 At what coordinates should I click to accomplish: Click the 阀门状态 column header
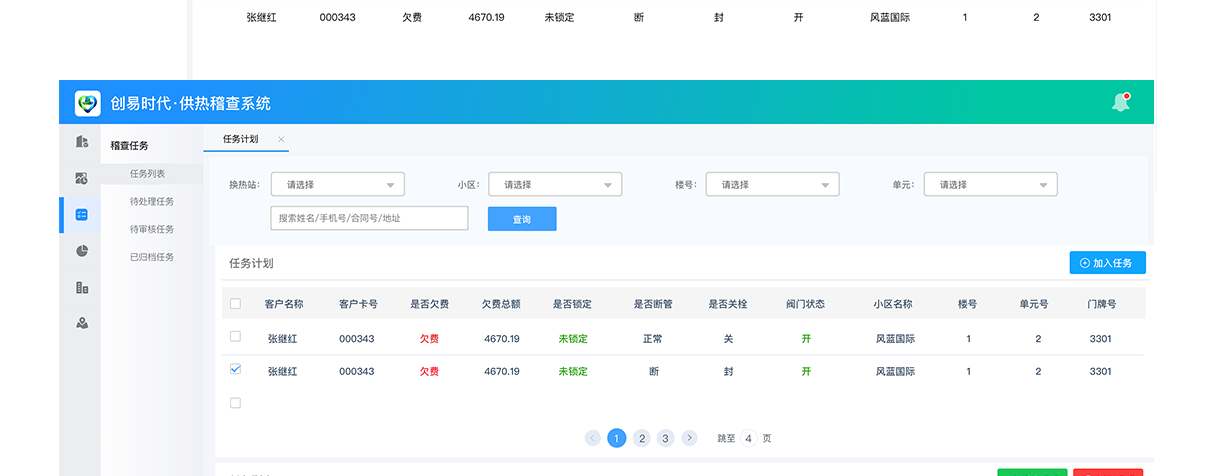tap(805, 304)
